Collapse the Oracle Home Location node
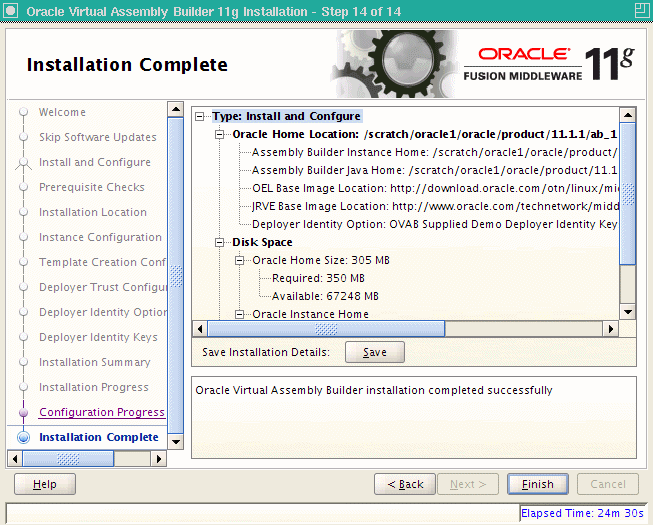The height and width of the screenshot is (525, 653). click(x=219, y=134)
